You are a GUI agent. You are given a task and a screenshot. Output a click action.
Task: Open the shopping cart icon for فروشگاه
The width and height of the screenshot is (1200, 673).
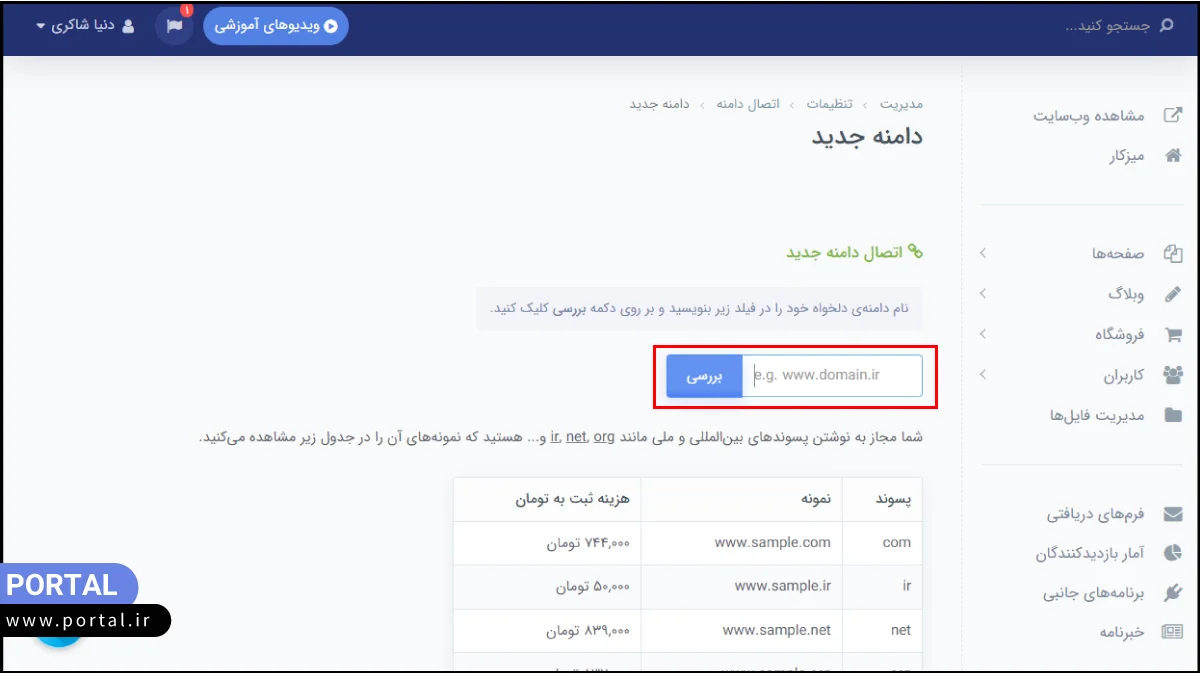[1172, 334]
